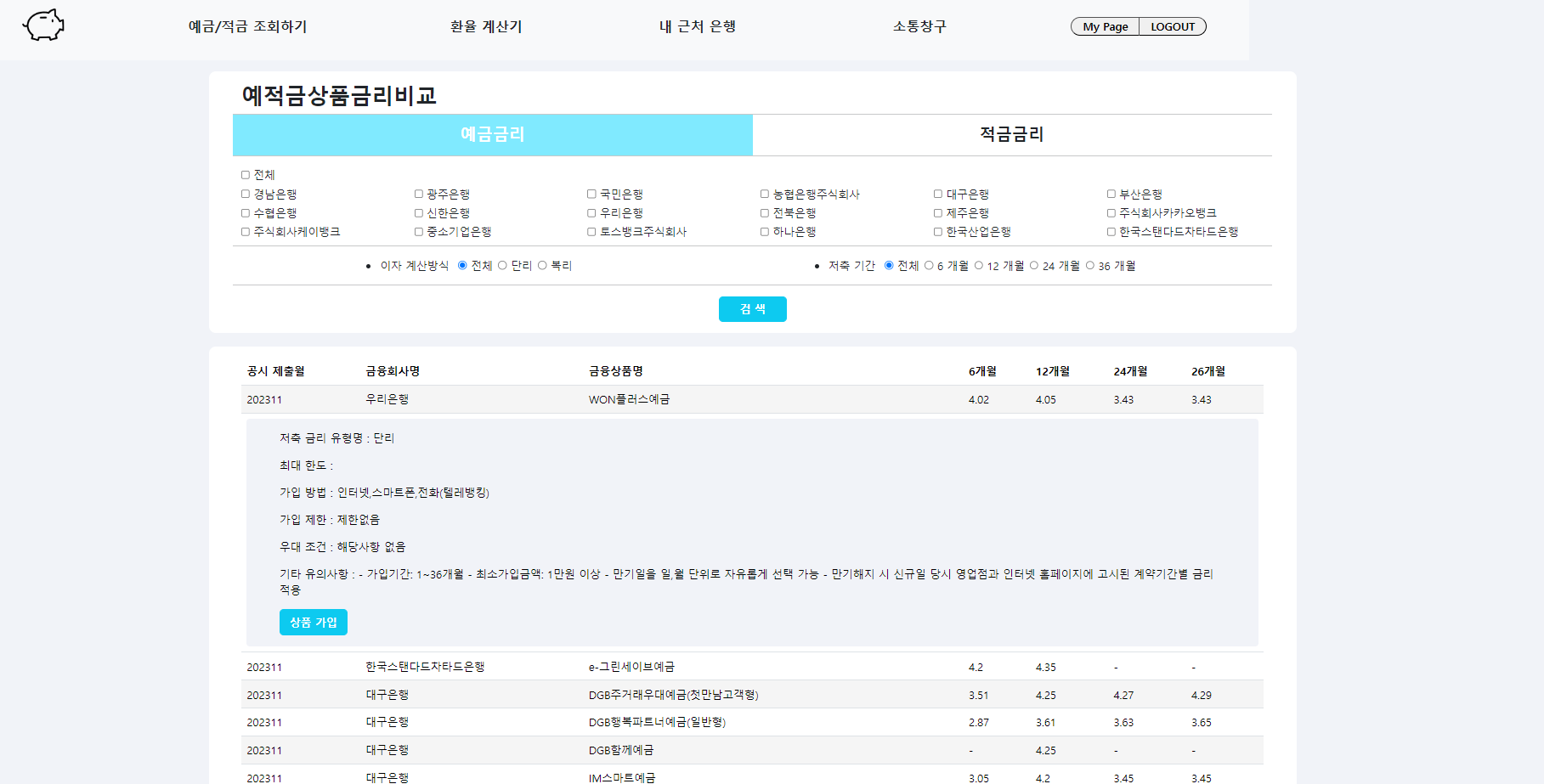
Task: Check 경남은행 checkbox
Action: click(x=246, y=195)
